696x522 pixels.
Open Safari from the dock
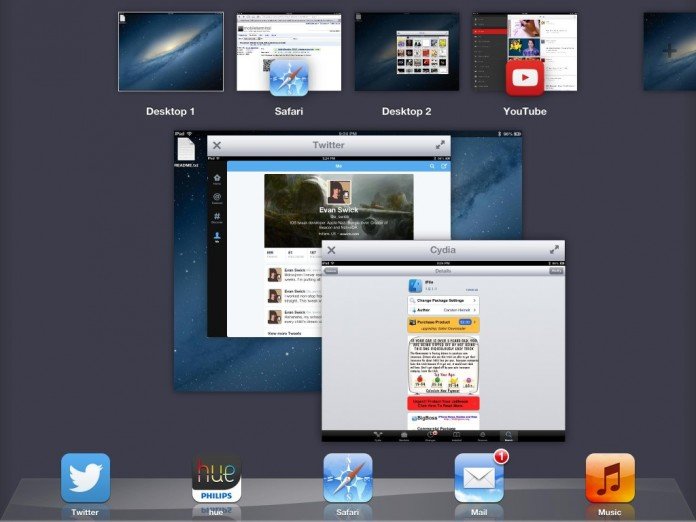click(348, 478)
